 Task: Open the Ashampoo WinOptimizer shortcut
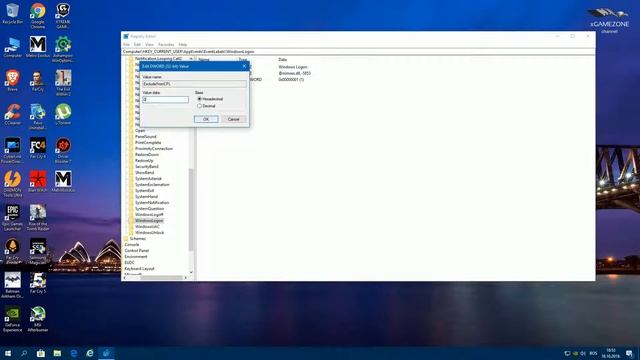63,49
